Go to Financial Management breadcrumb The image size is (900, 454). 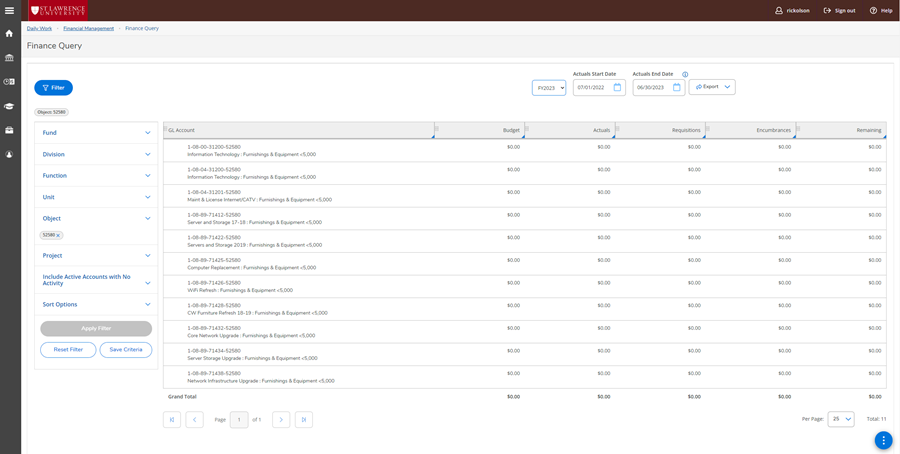(88, 29)
